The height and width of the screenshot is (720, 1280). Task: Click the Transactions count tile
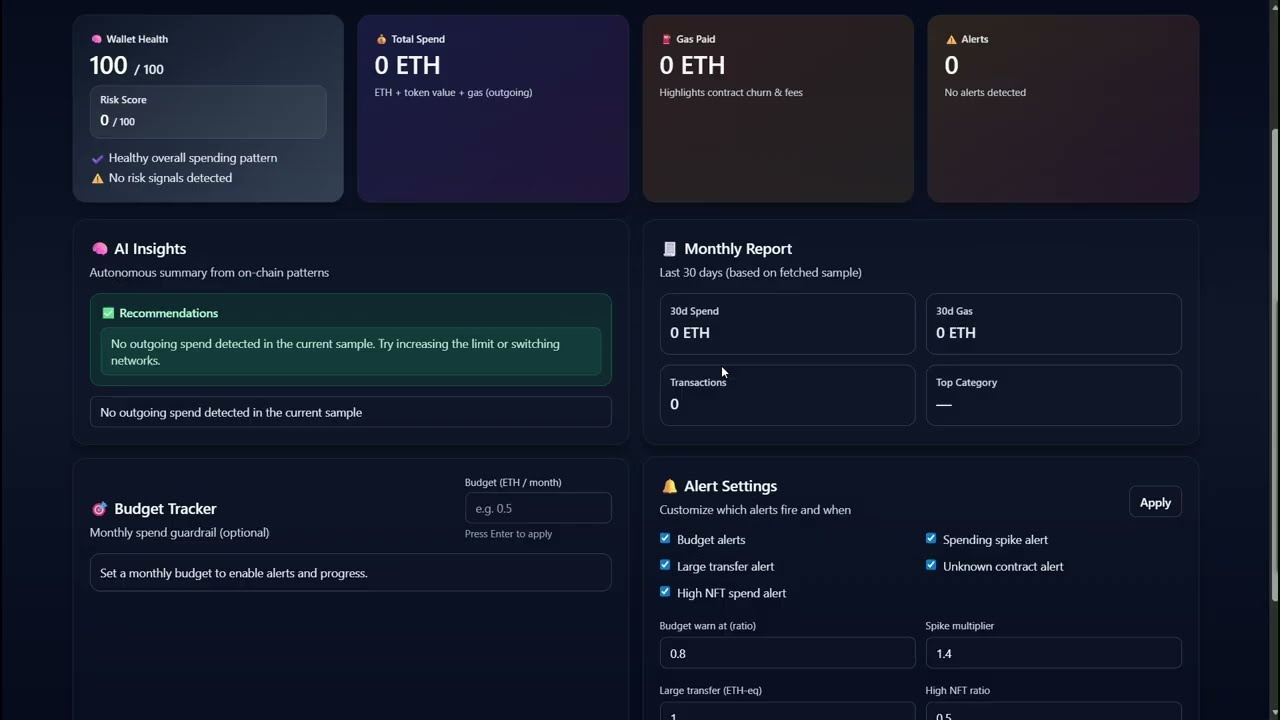787,395
